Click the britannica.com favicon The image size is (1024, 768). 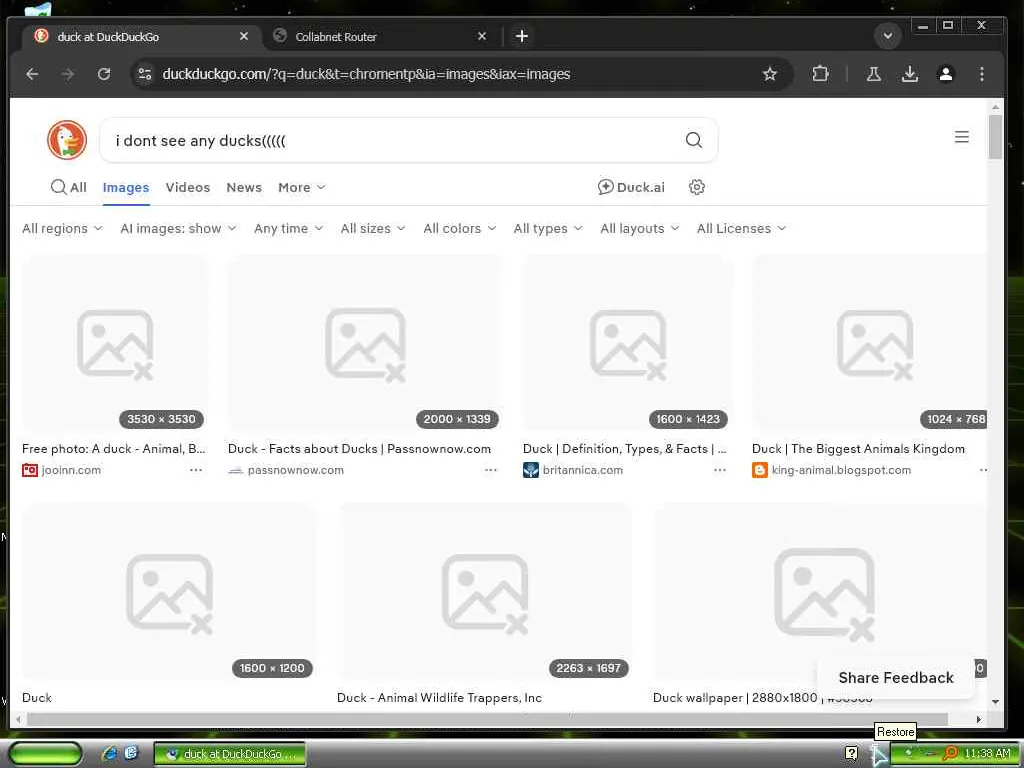(x=531, y=470)
